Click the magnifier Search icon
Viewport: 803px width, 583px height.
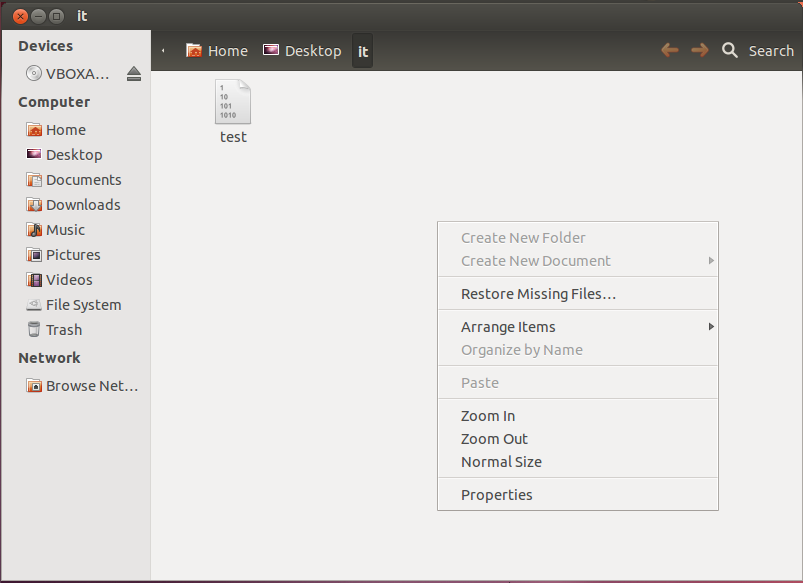click(730, 50)
